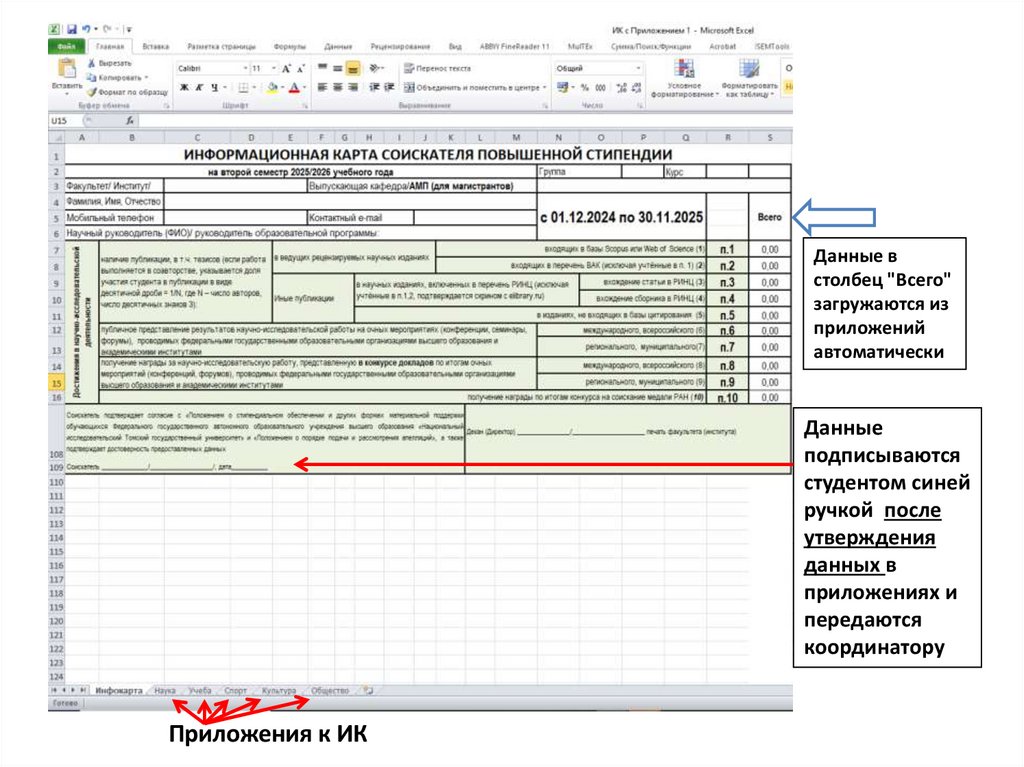
Task: Click the Name Box showing U15
Action: point(65,121)
